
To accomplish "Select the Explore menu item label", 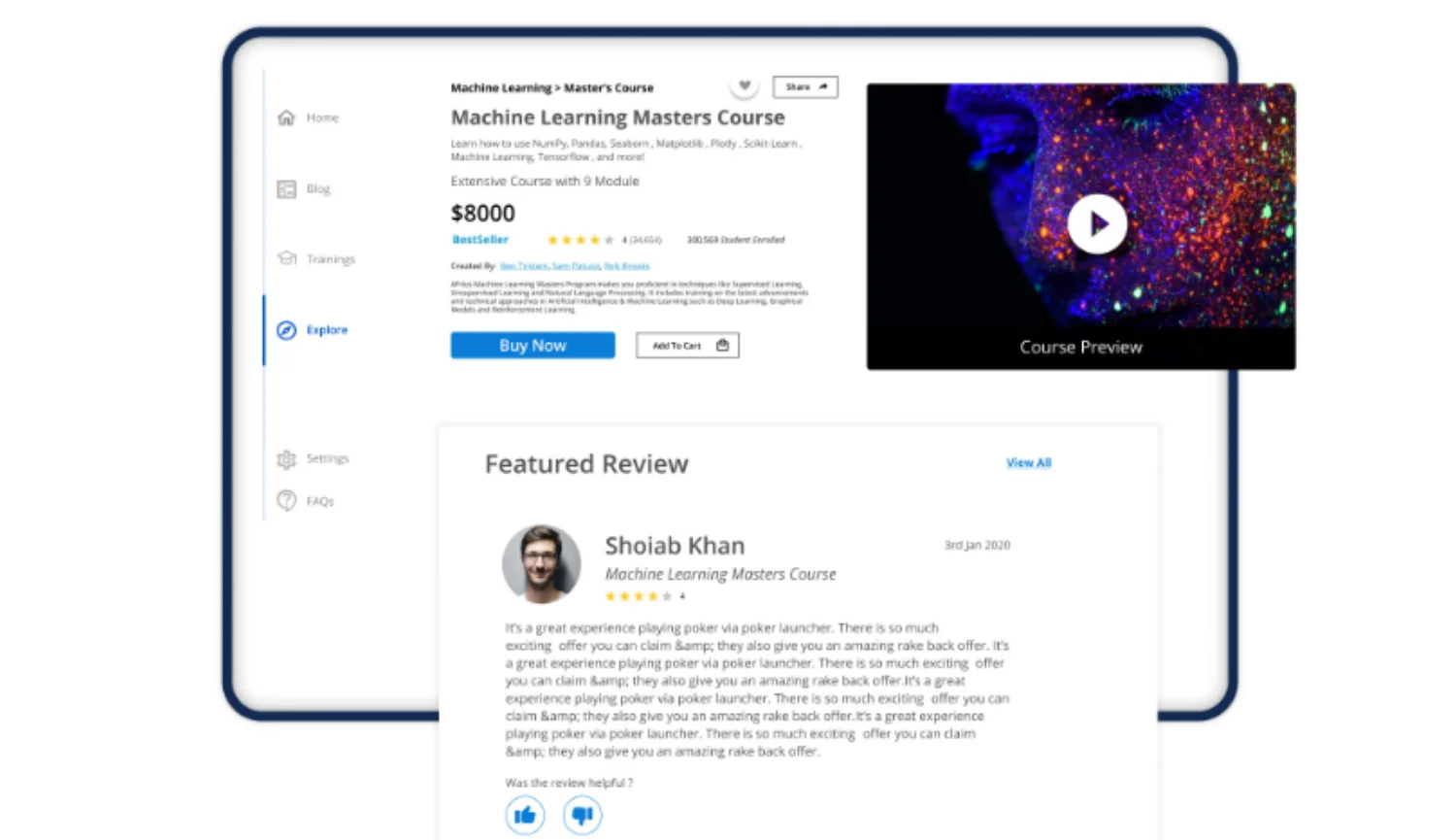I will click(x=327, y=330).
